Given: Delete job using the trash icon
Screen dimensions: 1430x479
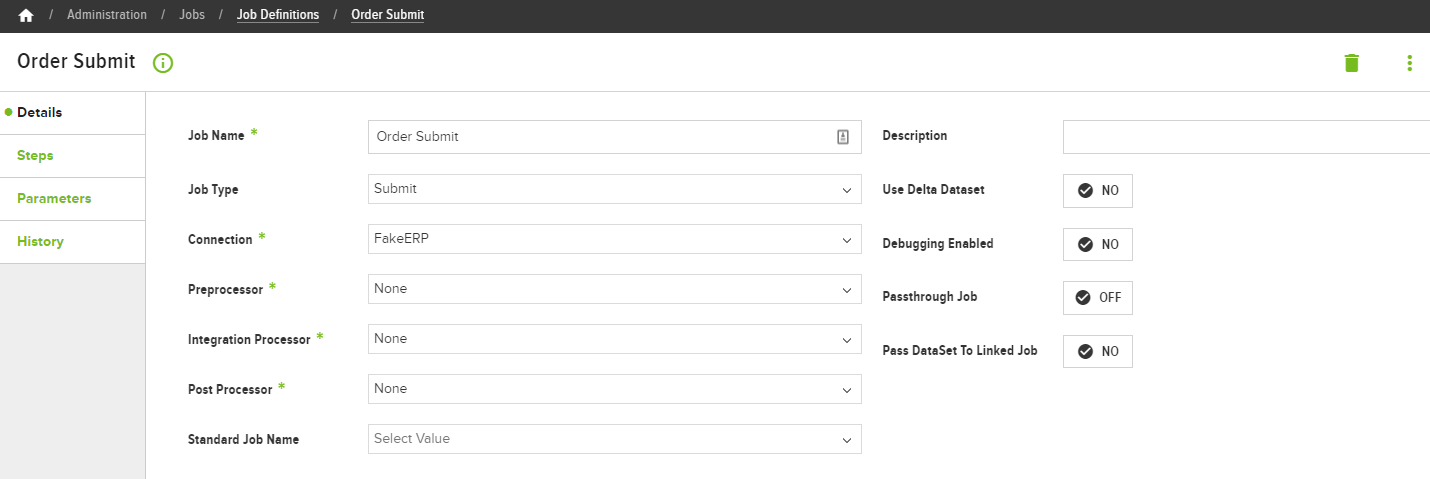Looking at the screenshot, I should coord(1352,63).
